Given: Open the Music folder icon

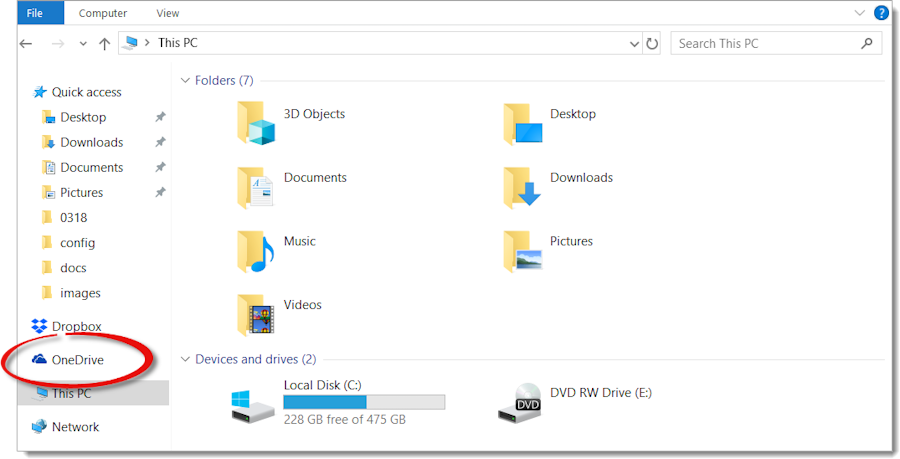Looking at the screenshot, I should pos(256,251).
